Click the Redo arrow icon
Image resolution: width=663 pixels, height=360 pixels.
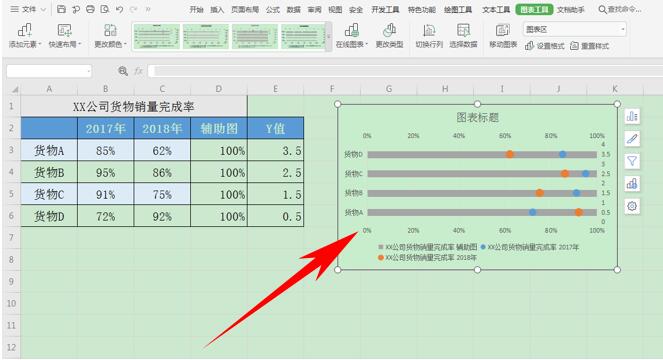[x=134, y=9]
